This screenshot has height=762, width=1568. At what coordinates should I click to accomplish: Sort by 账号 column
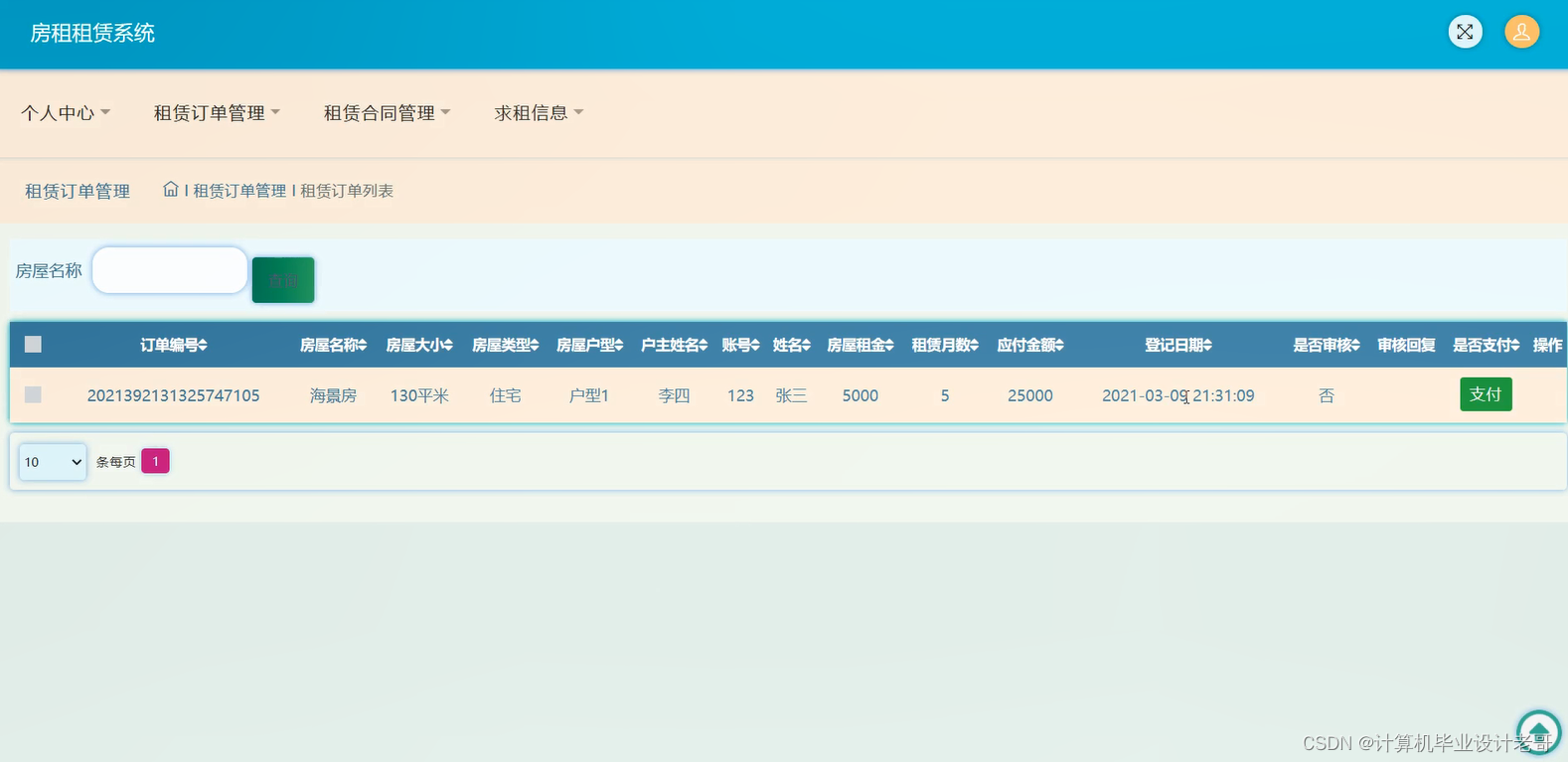(740, 345)
